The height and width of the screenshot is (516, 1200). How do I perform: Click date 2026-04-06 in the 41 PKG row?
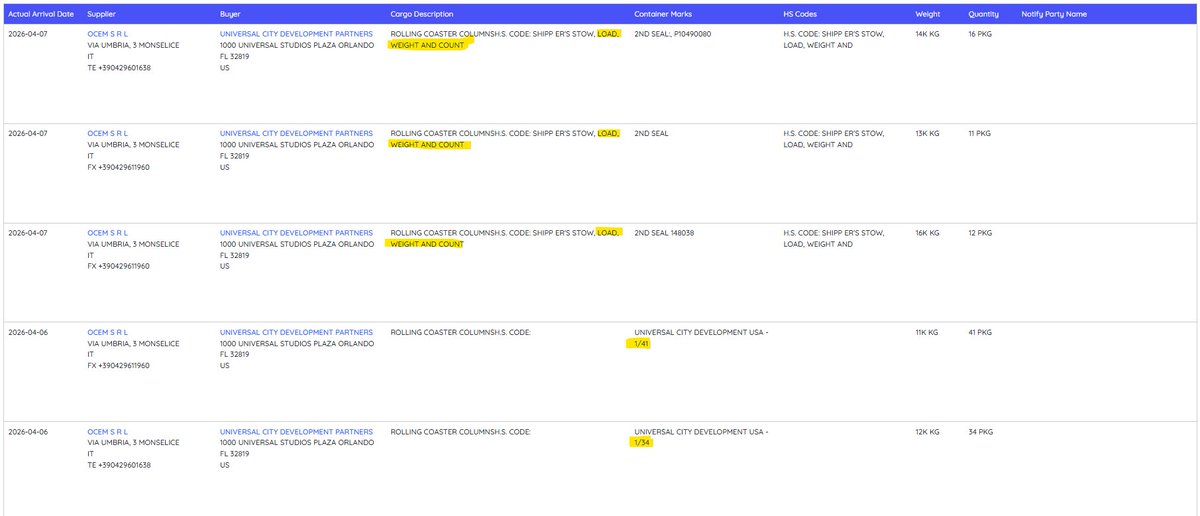pyautogui.click(x=28, y=332)
